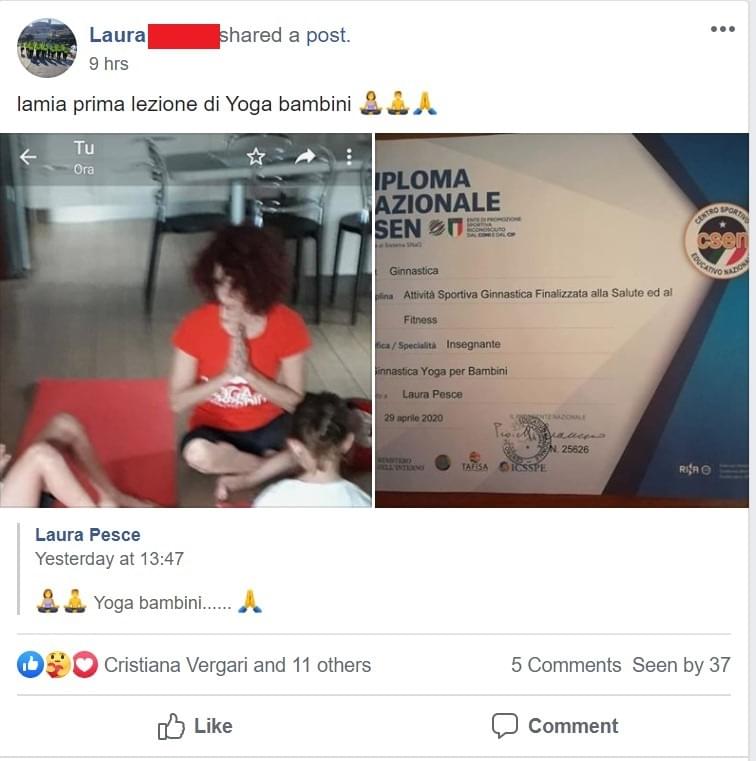Open the yoga lesson photo
This screenshot has height=761, width=756.
point(186,320)
